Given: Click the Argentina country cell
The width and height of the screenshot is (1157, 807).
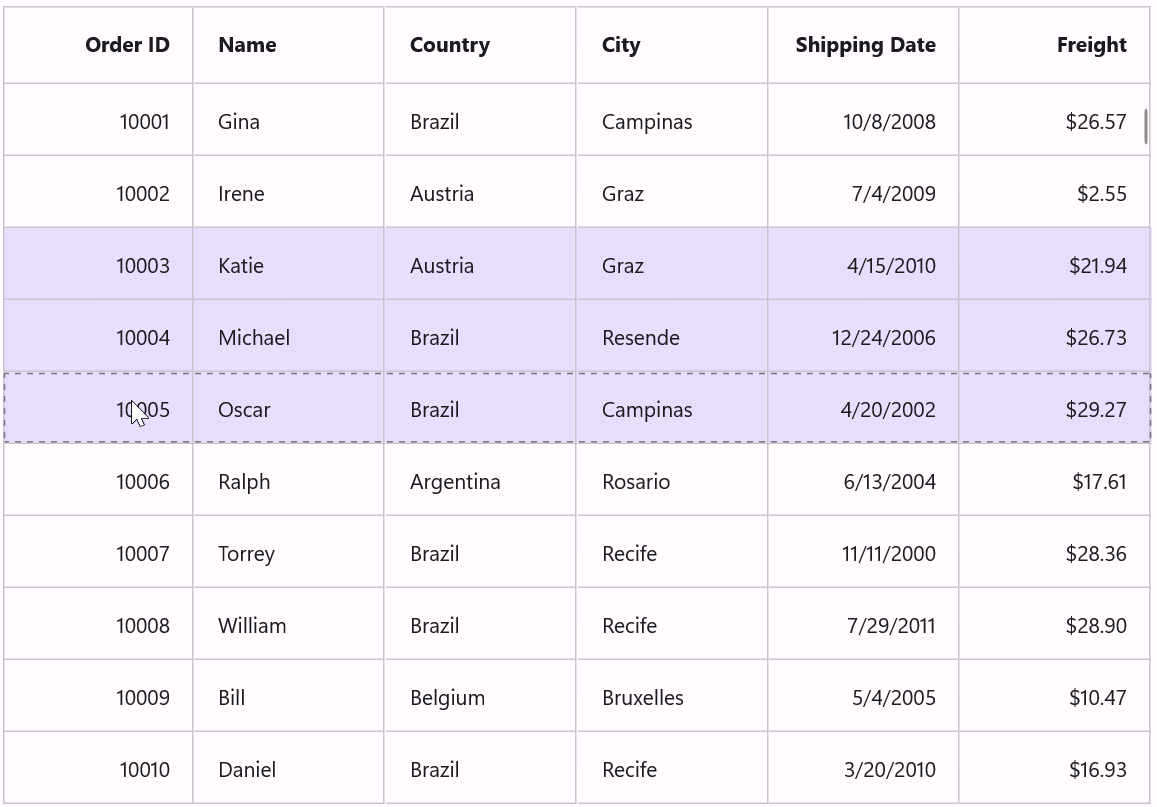Looking at the screenshot, I should coord(480,481).
